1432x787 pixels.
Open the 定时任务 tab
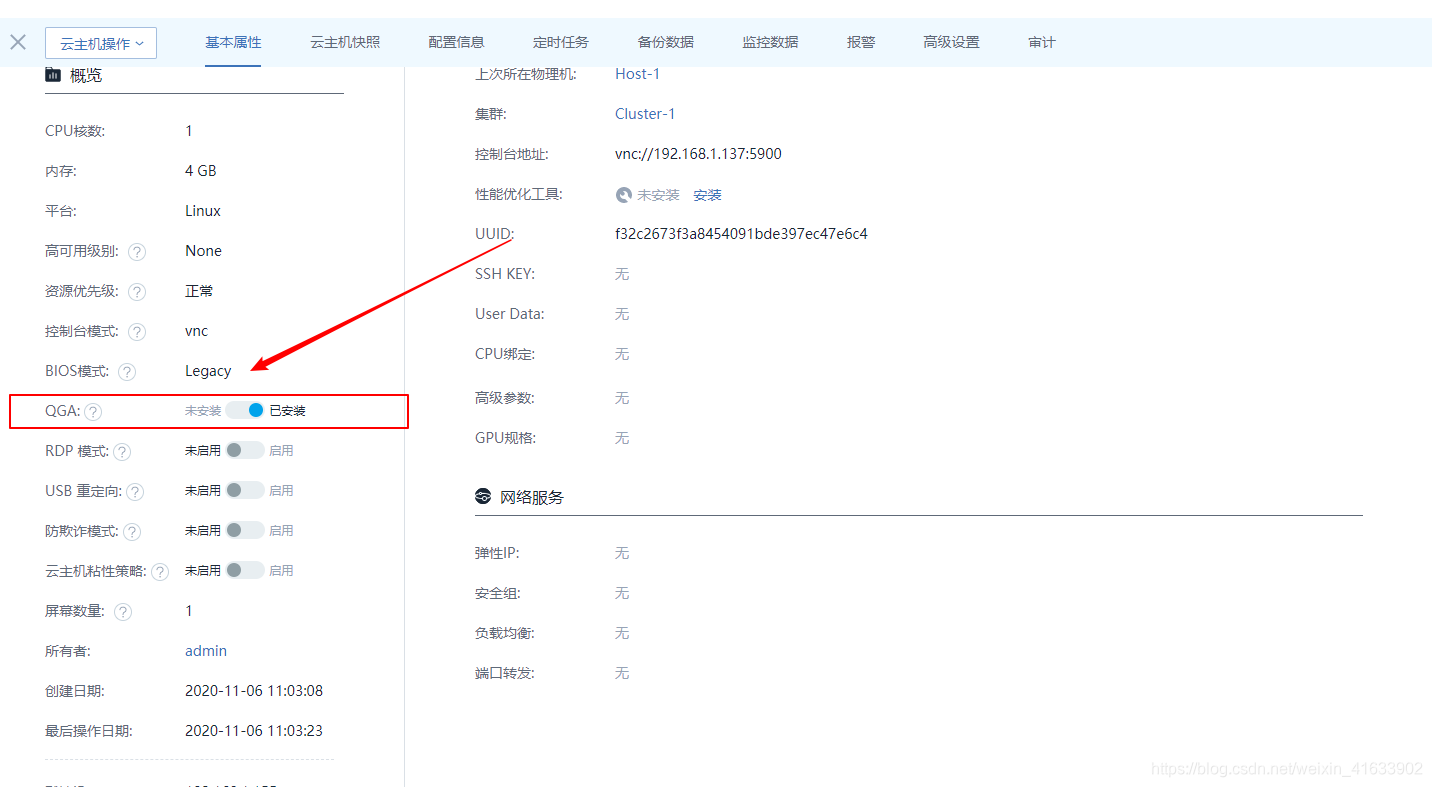pos(561,42)
